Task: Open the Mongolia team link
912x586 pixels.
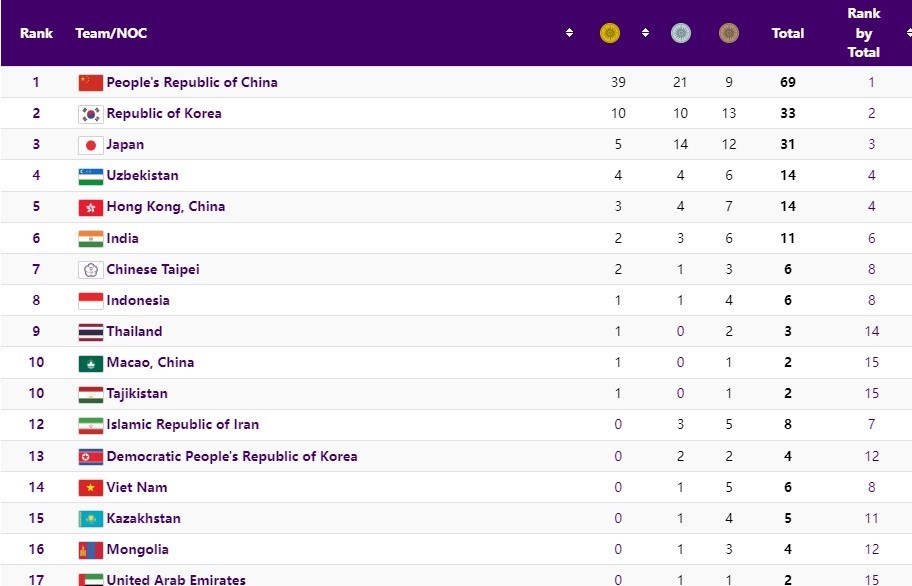Action: click(137, 550)
